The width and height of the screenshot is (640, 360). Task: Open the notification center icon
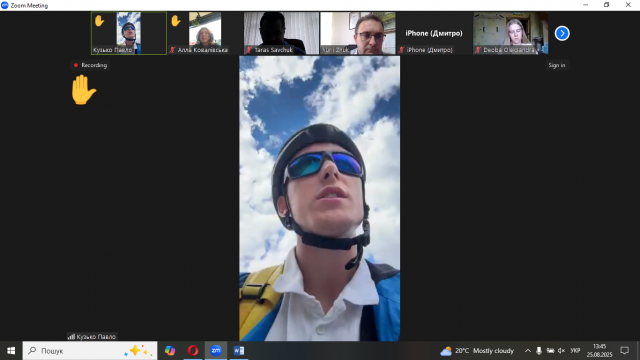[624, 351]
